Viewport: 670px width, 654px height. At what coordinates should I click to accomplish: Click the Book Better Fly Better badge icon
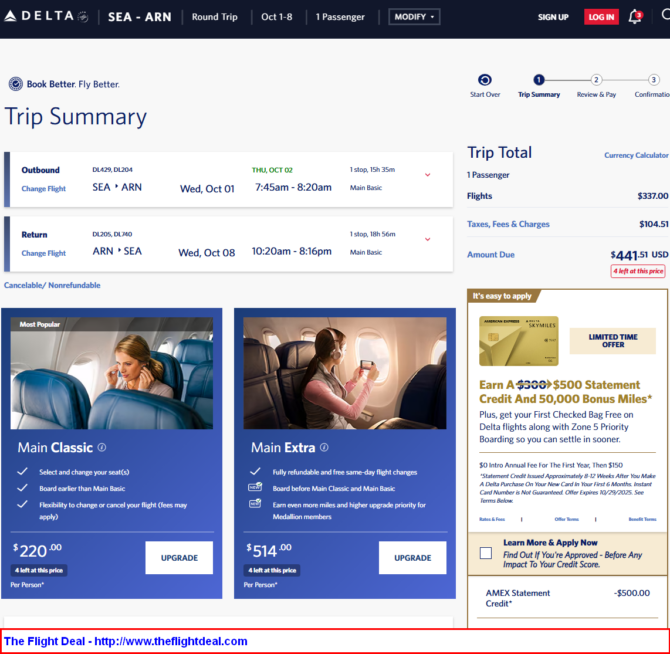click(15, 84)
